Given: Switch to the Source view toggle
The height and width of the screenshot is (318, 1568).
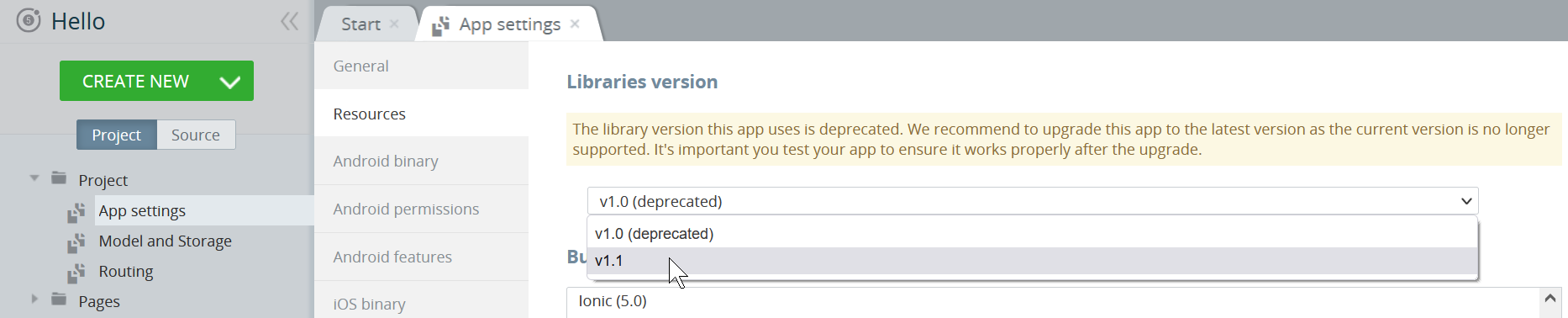Looking at the screenshot, I should click(x=196, y=135).
